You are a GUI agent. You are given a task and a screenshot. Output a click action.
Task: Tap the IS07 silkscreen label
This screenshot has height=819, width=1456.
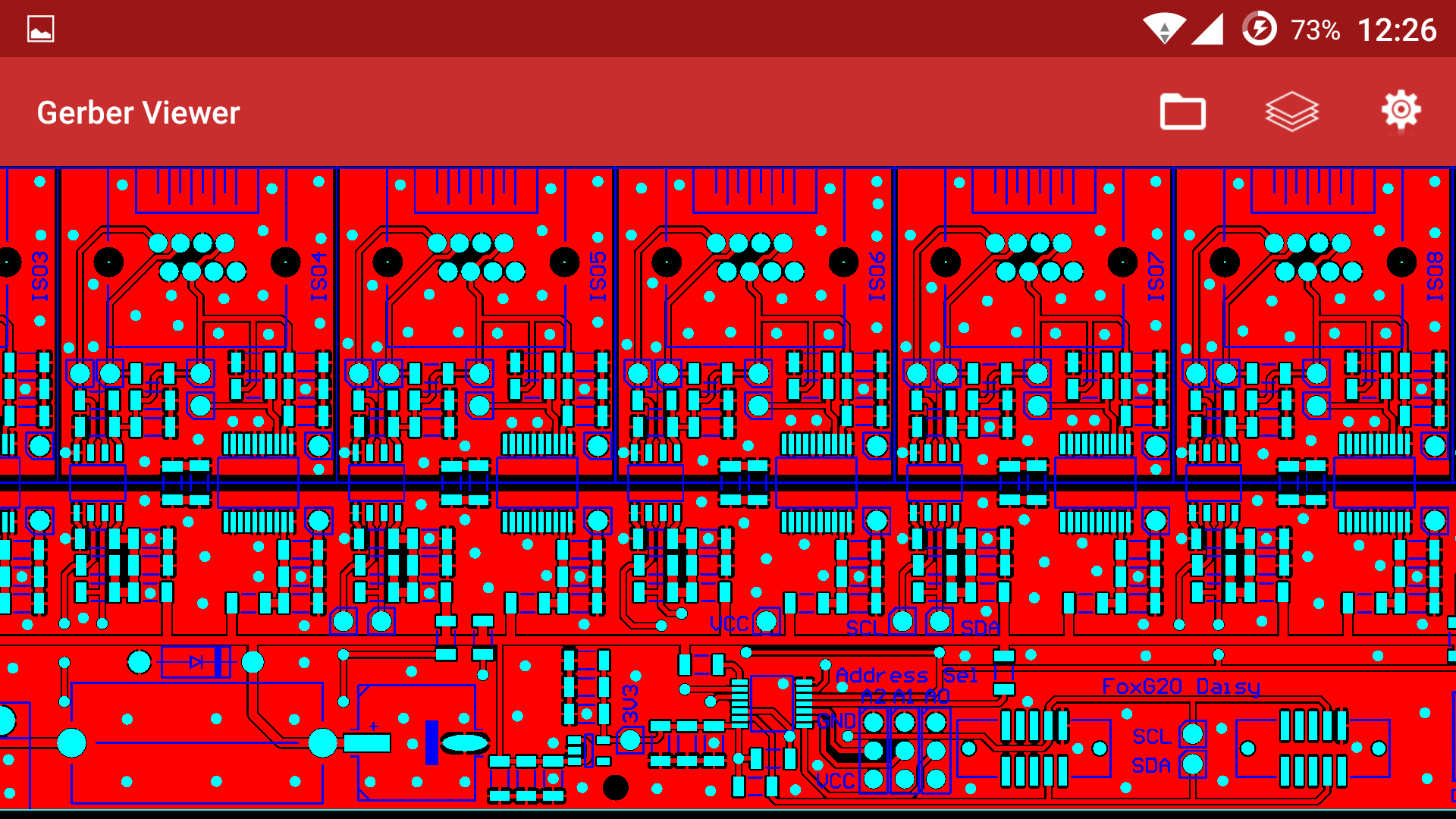[1156, 276]
